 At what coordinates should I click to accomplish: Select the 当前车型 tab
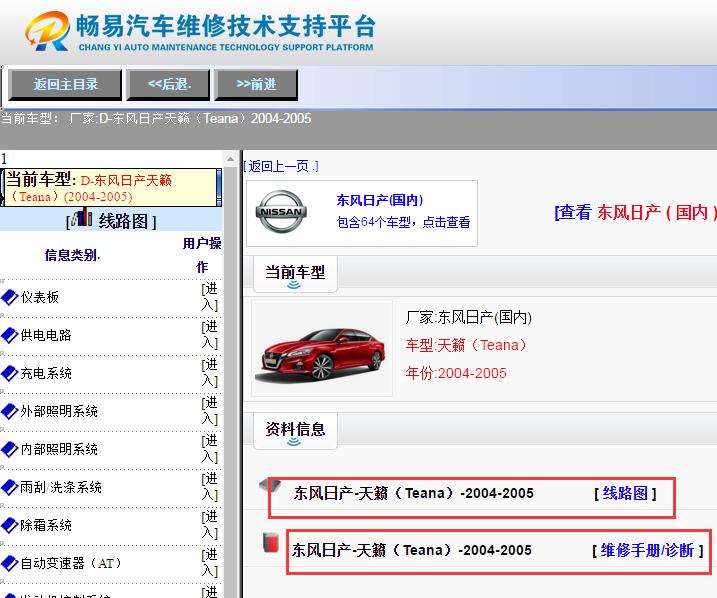(x=295, y=274)
